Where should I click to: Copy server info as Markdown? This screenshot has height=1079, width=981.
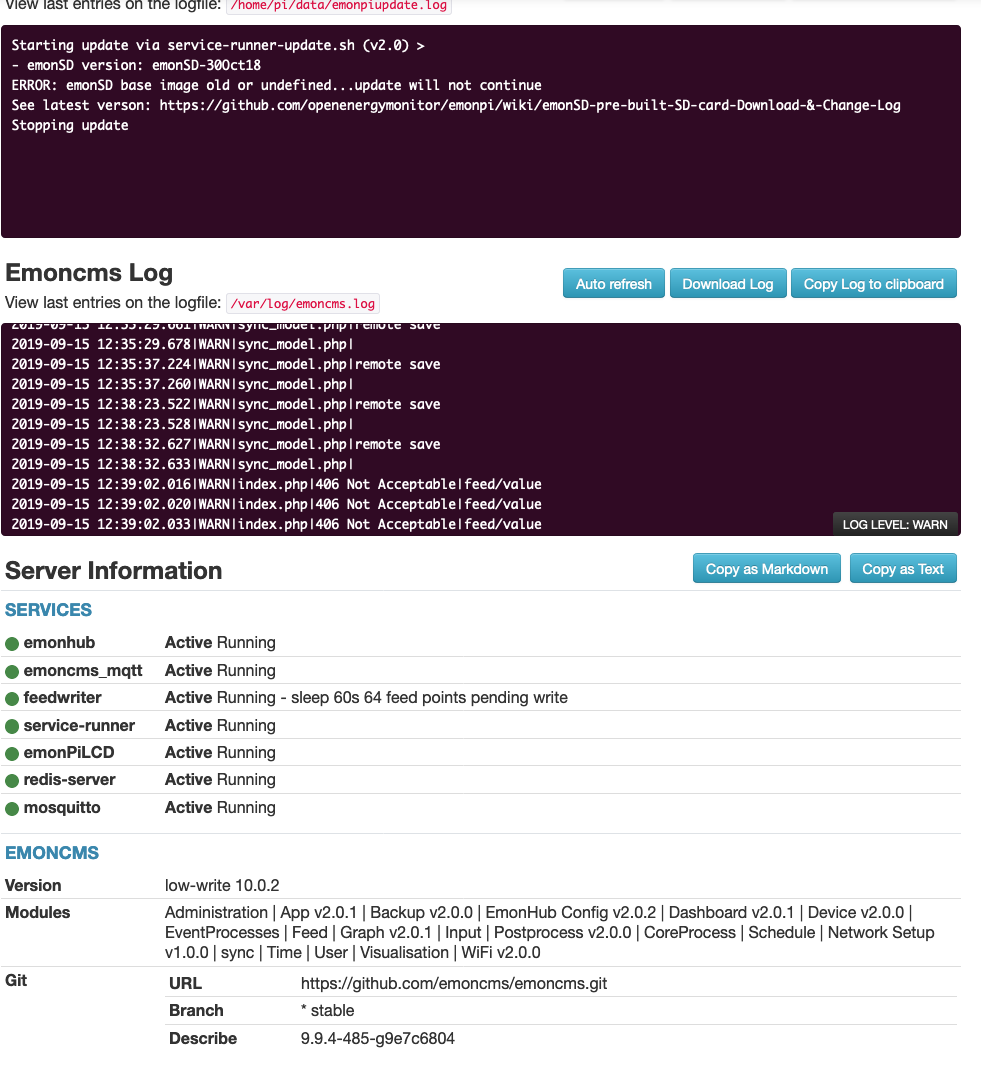pyautogui.click(x=766, y=568)
